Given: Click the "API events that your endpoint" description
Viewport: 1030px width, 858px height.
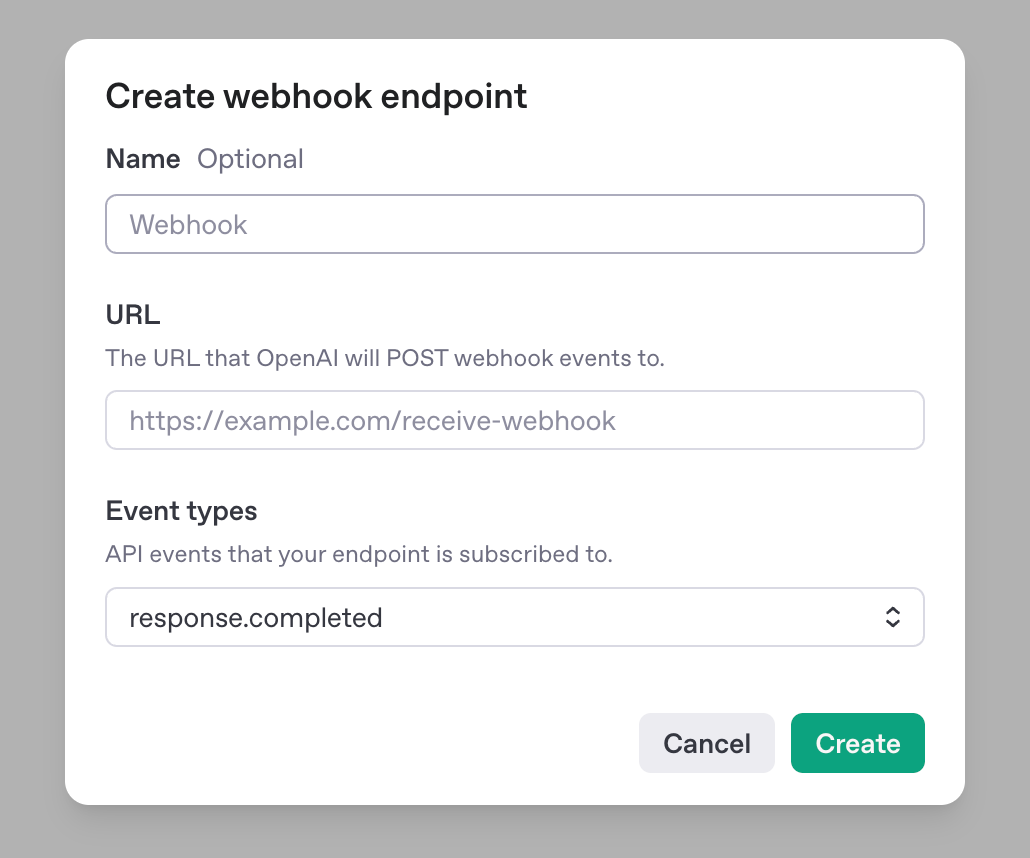Looking at the screenshot, I should [x=359, y=554].
